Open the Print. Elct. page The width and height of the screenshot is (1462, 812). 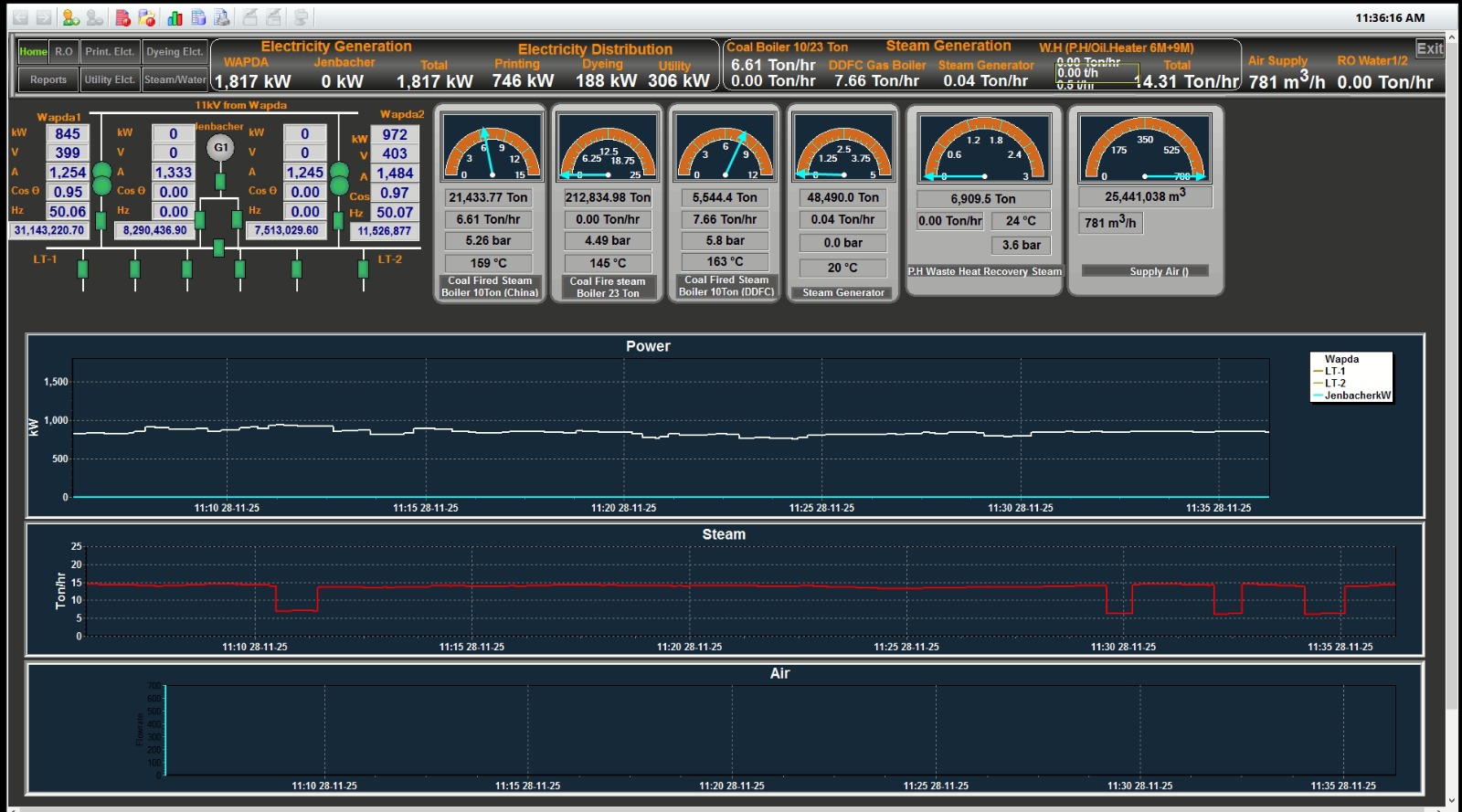110,51
